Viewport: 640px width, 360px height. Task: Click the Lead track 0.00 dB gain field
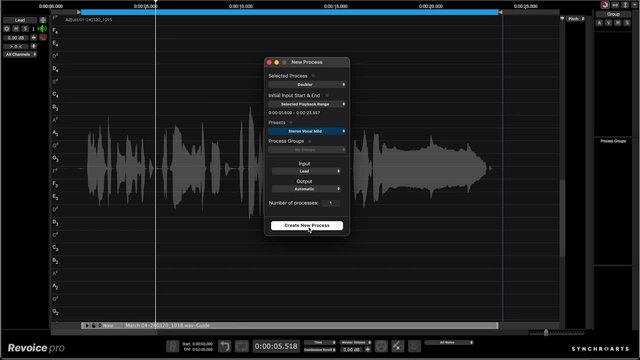(x=16, y=38)
